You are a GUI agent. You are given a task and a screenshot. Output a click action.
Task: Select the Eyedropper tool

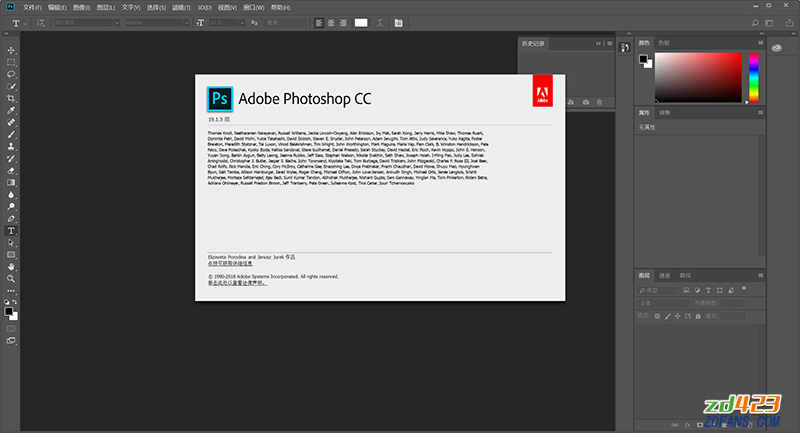click(x=11, y=111)
